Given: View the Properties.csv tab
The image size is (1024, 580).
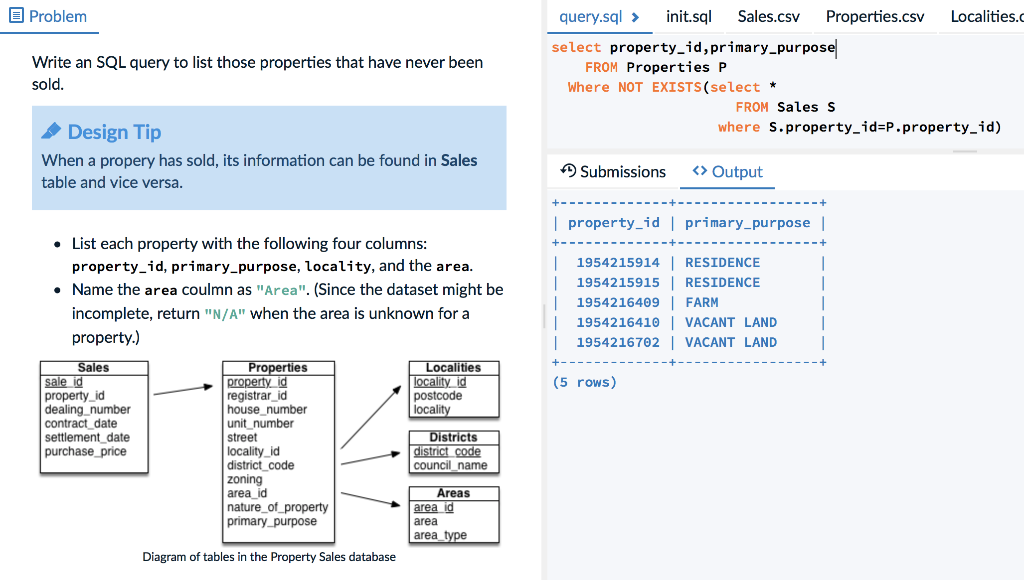Looking at the screenshot, I should tap(874, 16).
